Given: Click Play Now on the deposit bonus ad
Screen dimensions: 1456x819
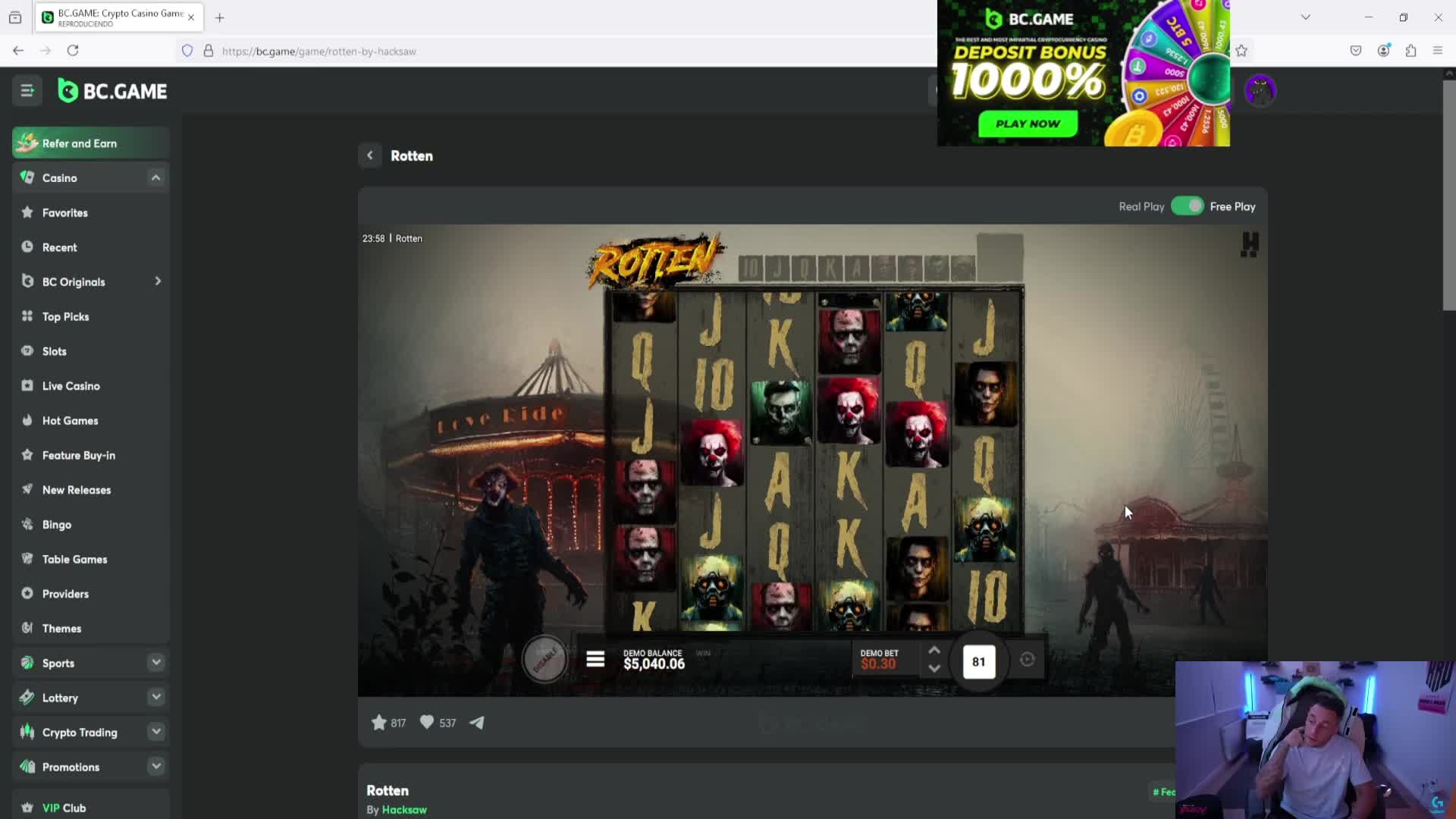Looking at the screenshot, I should pos(1028,124).
